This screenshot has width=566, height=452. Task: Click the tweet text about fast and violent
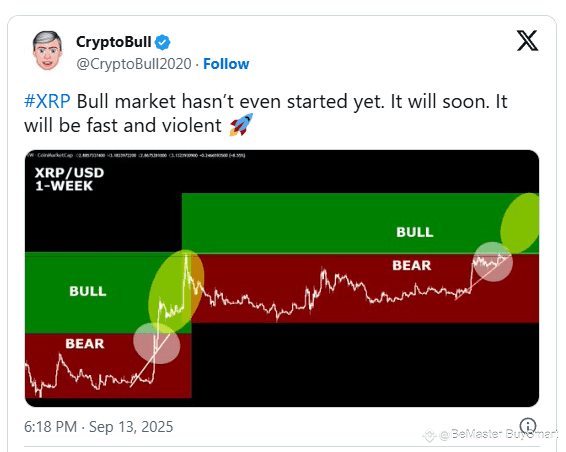tap(266, 113)
